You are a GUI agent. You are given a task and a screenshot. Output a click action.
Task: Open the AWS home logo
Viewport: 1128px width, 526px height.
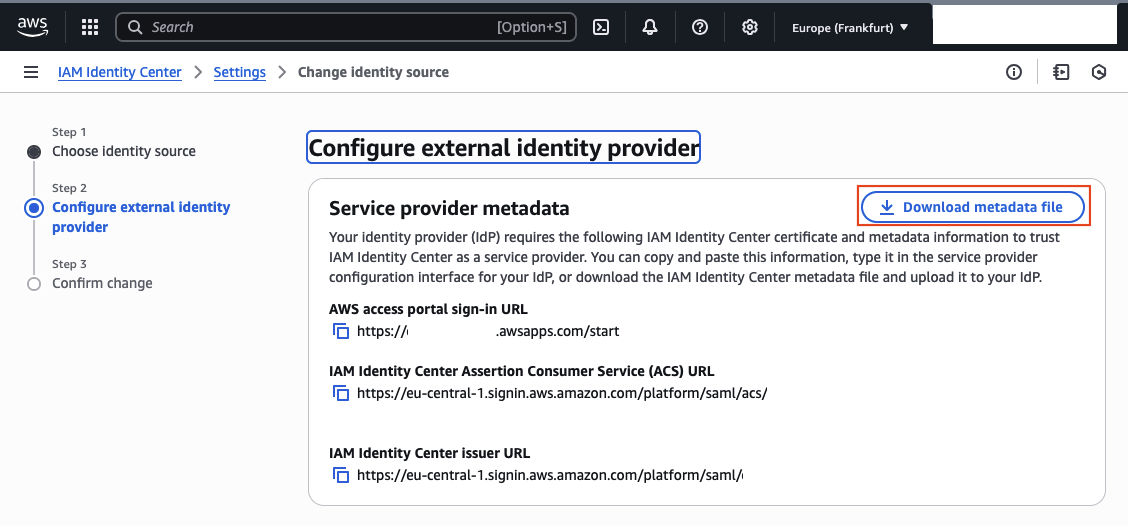(x=32, y=27)
